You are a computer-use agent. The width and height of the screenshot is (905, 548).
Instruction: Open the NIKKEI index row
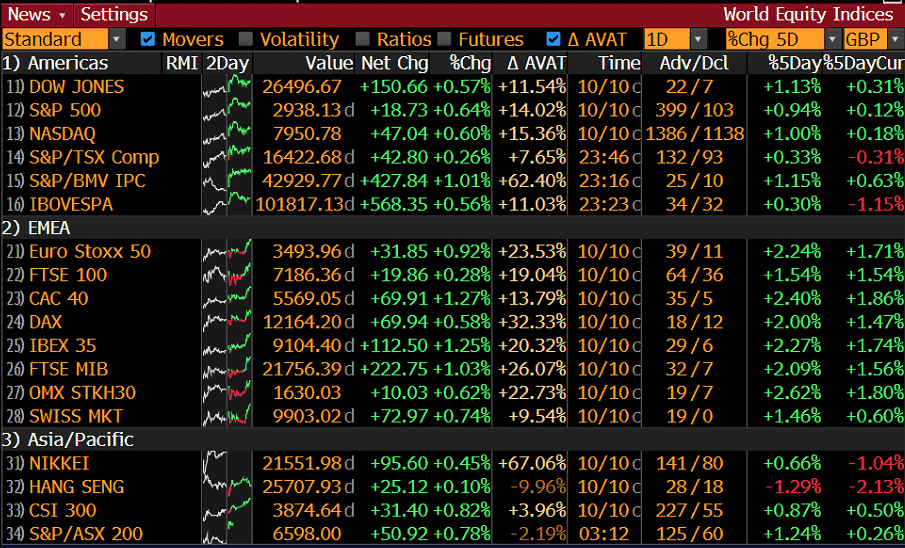coord(59,463)
